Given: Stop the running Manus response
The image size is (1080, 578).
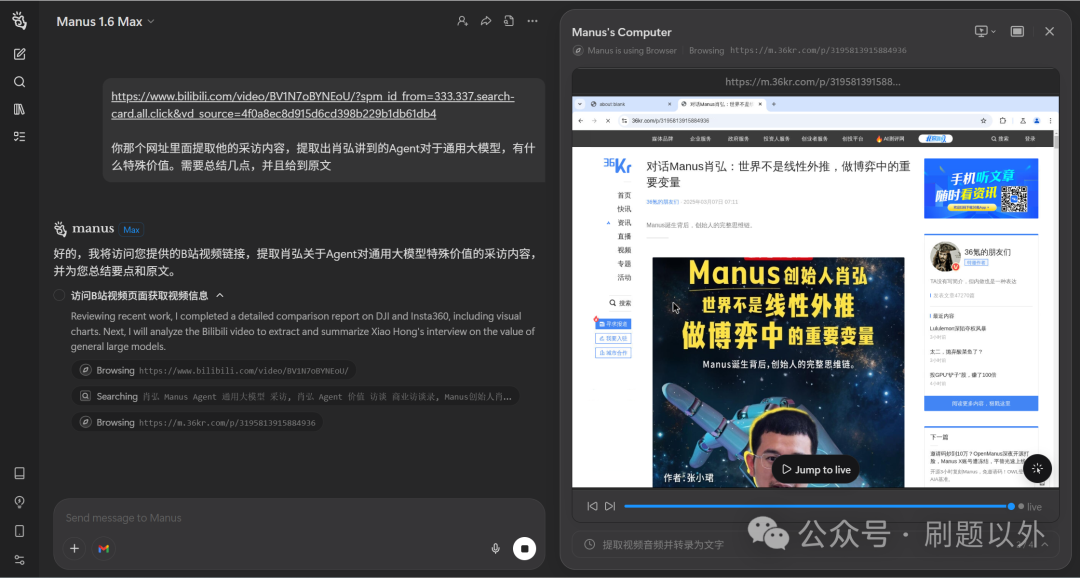Looking at the screenshot, I should click(525, 548).
